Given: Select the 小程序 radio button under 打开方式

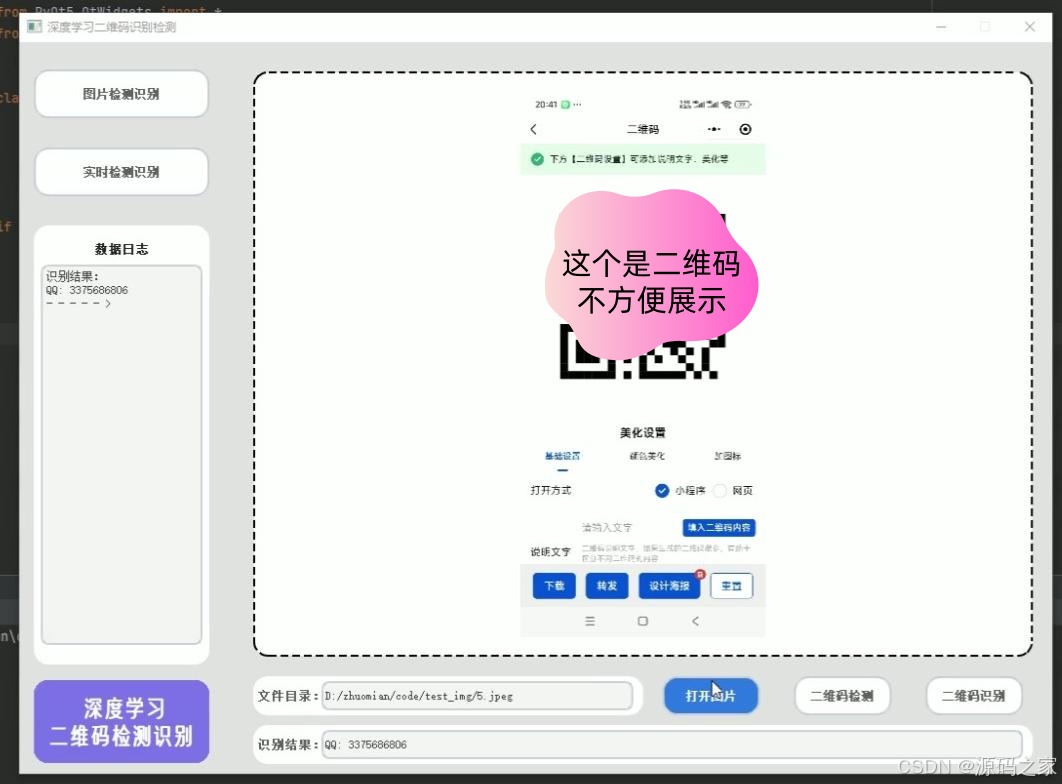Looking at the screenshot, I should pyautogui.click(x=662, y=490).
